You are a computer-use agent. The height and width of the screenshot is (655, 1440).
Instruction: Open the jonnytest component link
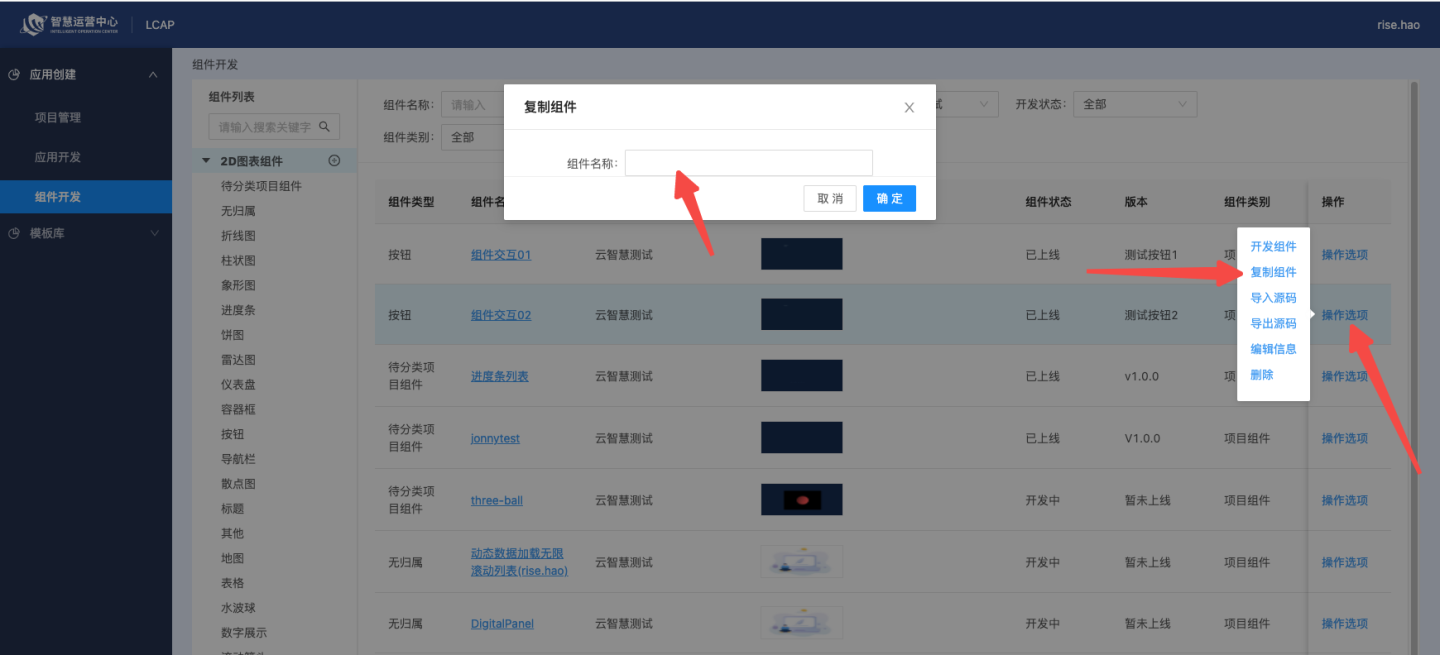[x=495, y=438]
